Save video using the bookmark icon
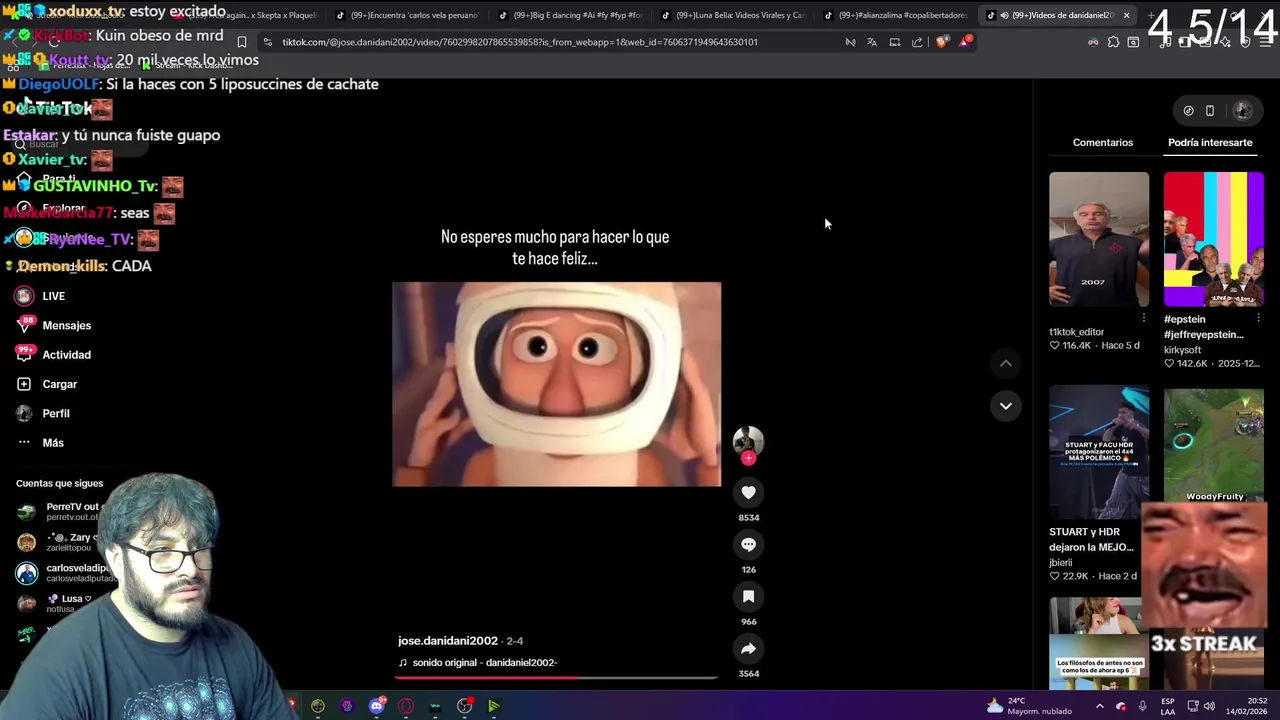The image size is (1280, 720). pyautogui.click(x=748, y=596)
